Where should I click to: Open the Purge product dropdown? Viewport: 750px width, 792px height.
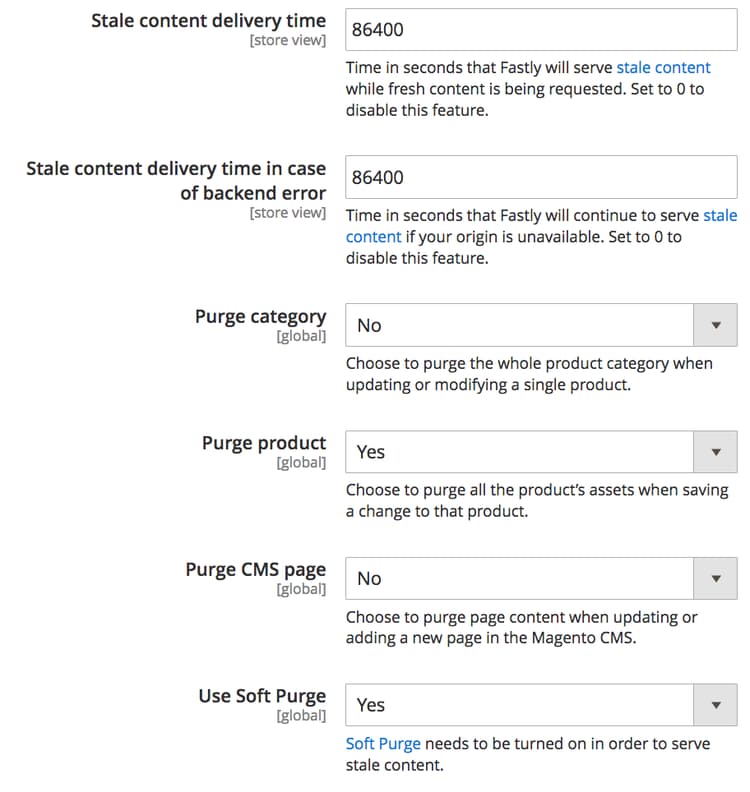click(520, 452)
